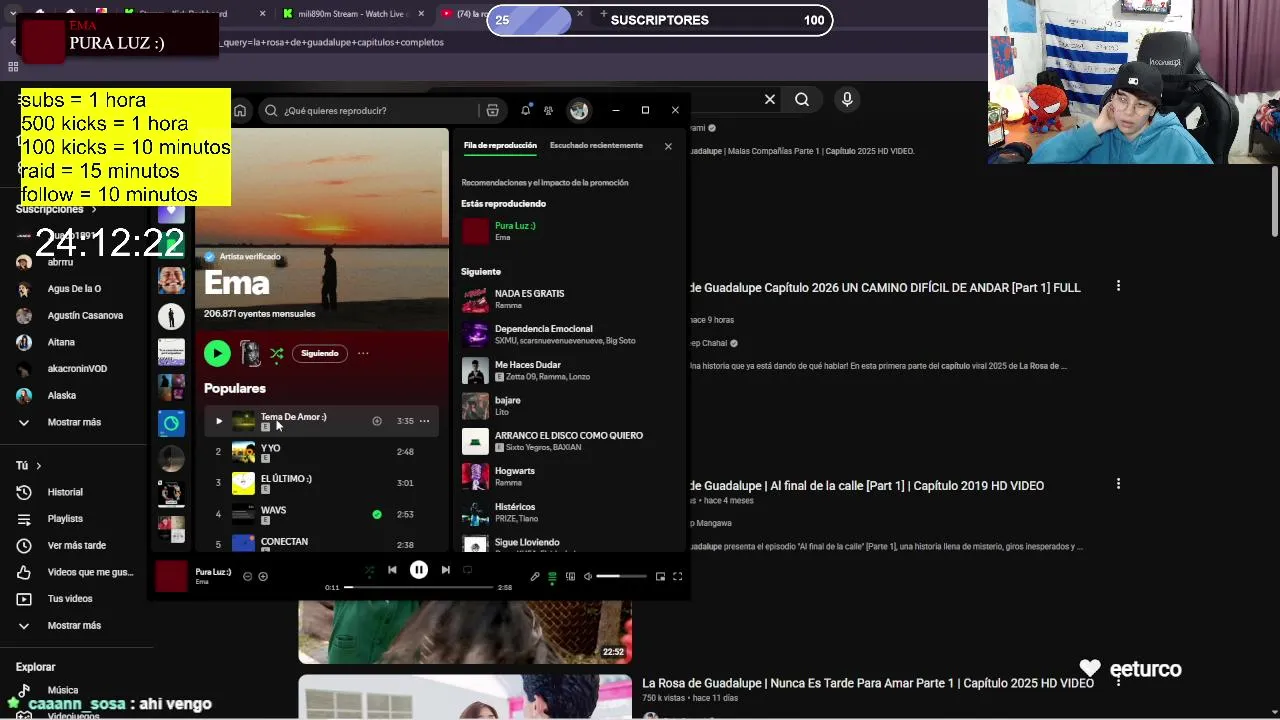
Task: Open more options for Tema De Amor
Action: (424, 421)
